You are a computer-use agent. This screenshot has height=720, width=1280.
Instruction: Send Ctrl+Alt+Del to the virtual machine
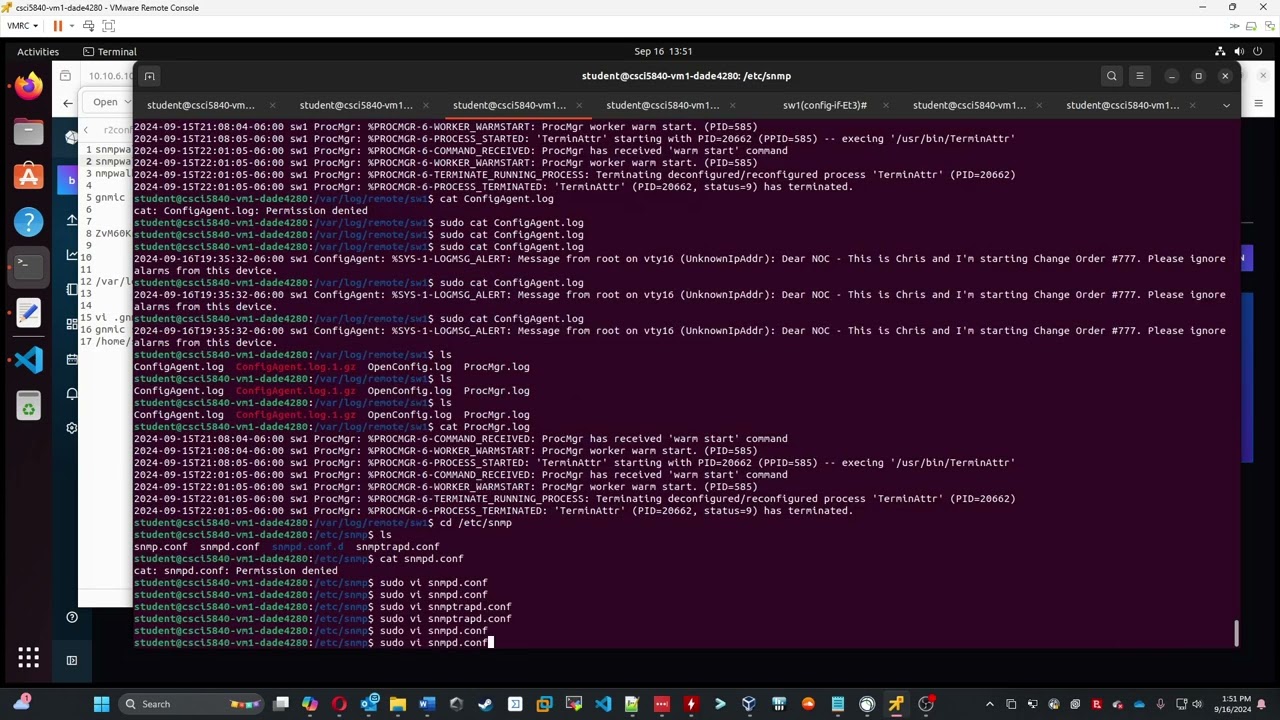pyautogui.click(x=88, y=26)
